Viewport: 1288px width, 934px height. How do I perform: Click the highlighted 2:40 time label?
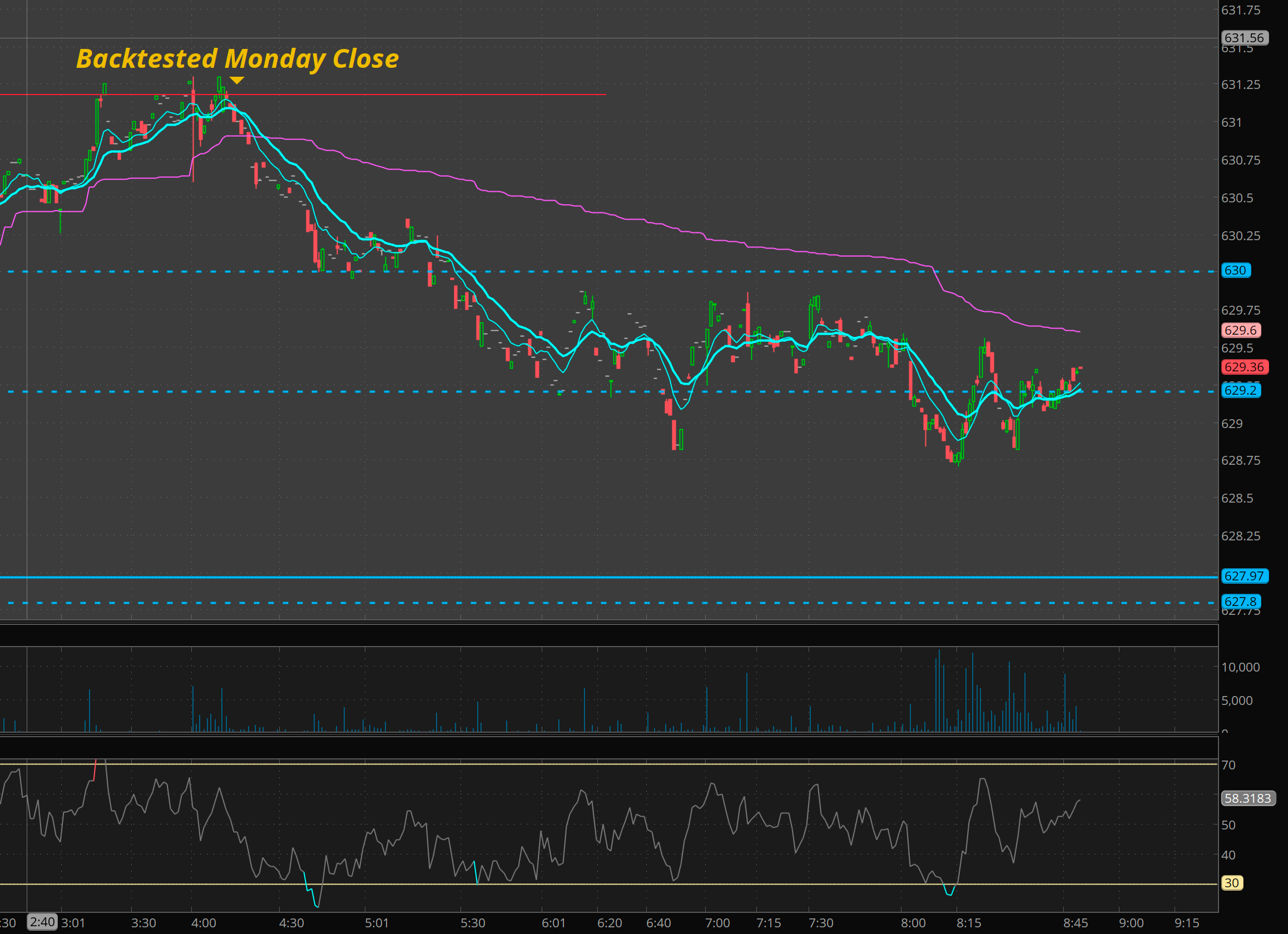(x=43, y=922)
